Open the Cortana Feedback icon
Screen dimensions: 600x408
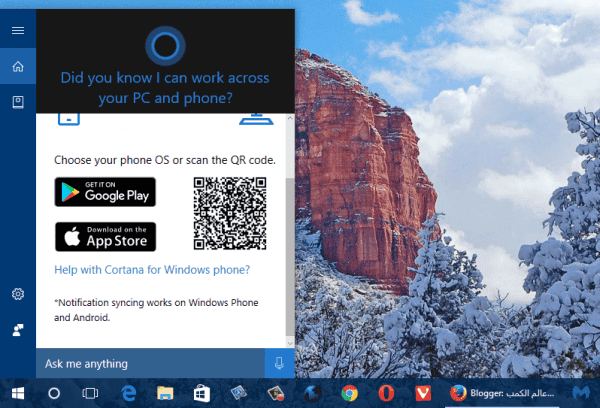point(18,330)
